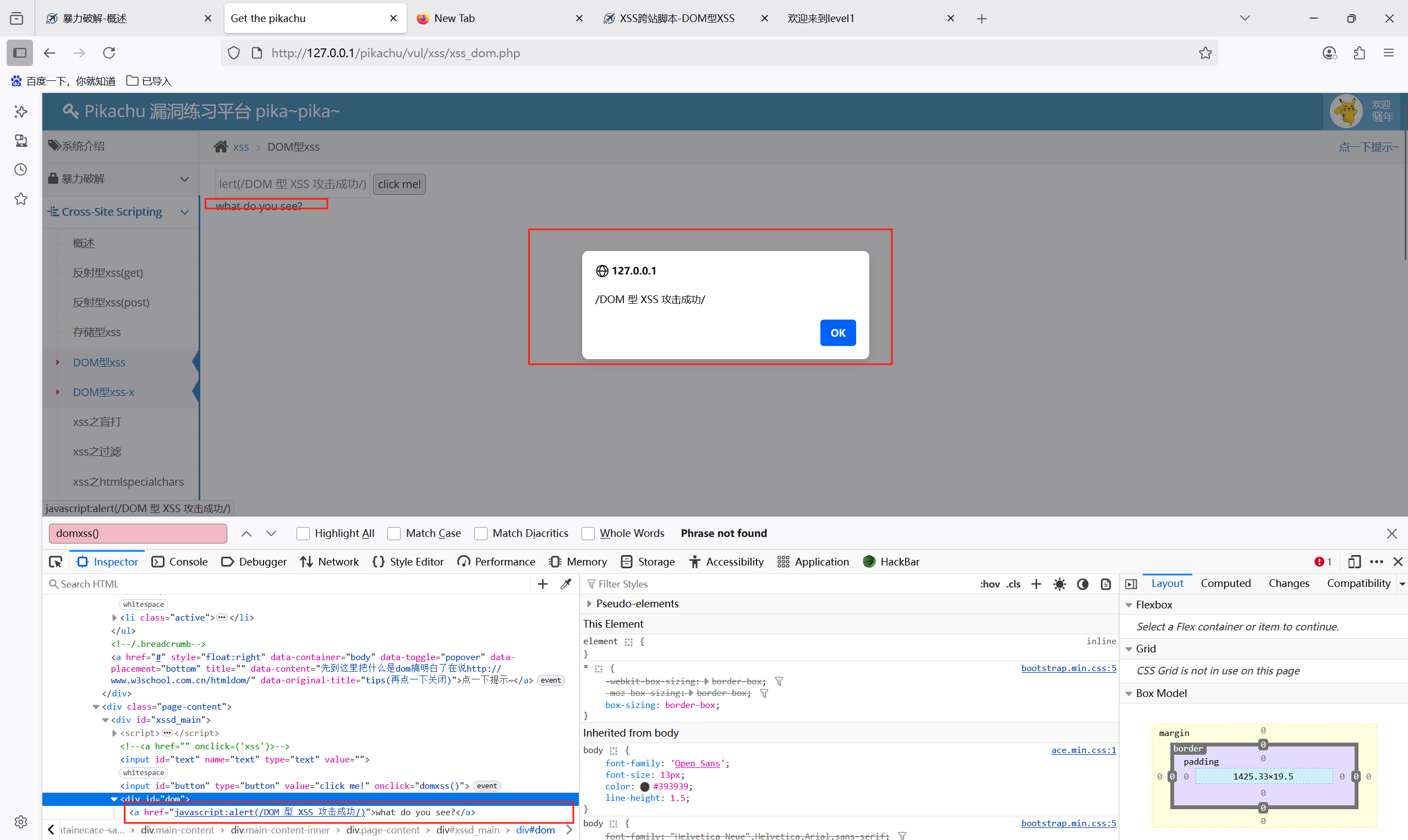Open the Firefox application menu icon
1408x840 pixels.
pyautogui.click(x=1389, y=53)
